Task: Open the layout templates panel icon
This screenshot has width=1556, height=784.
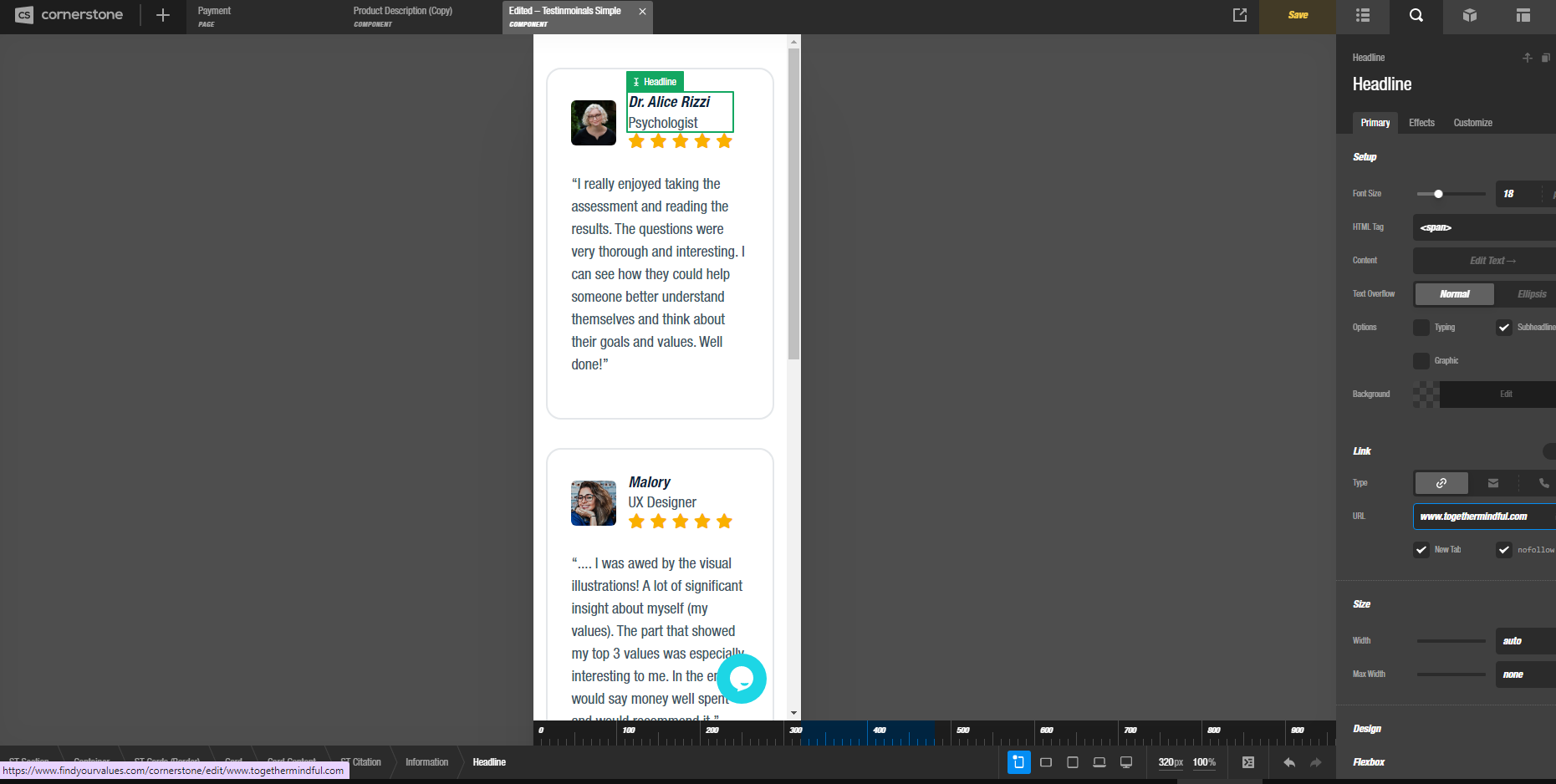Action: [1523, 15]
